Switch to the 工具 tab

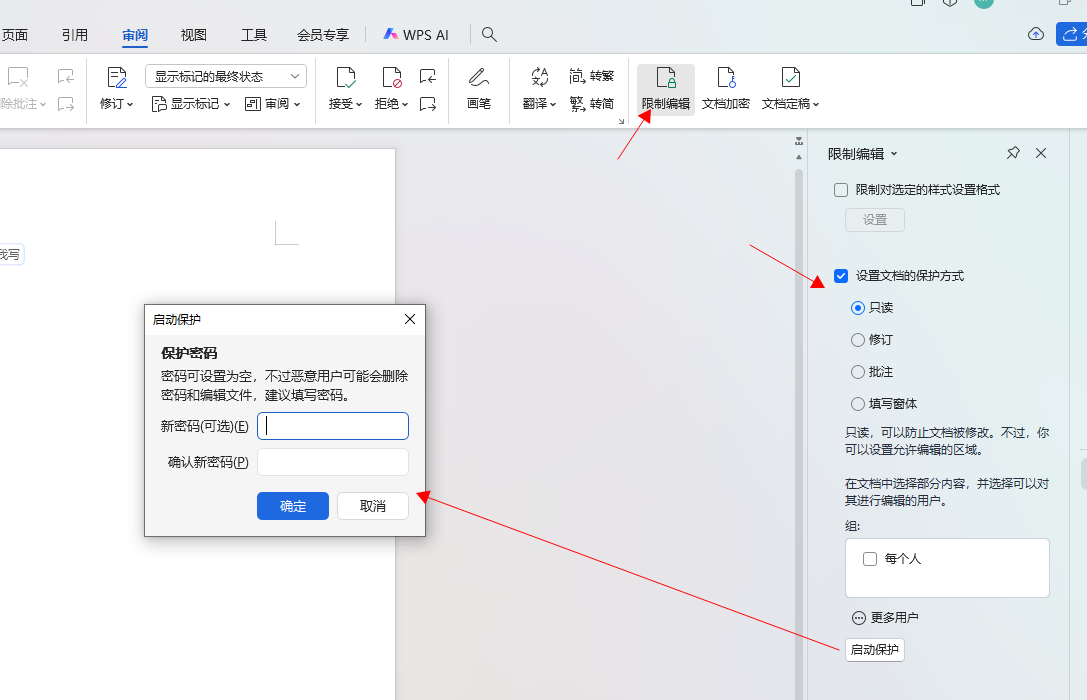pos(254,35)
